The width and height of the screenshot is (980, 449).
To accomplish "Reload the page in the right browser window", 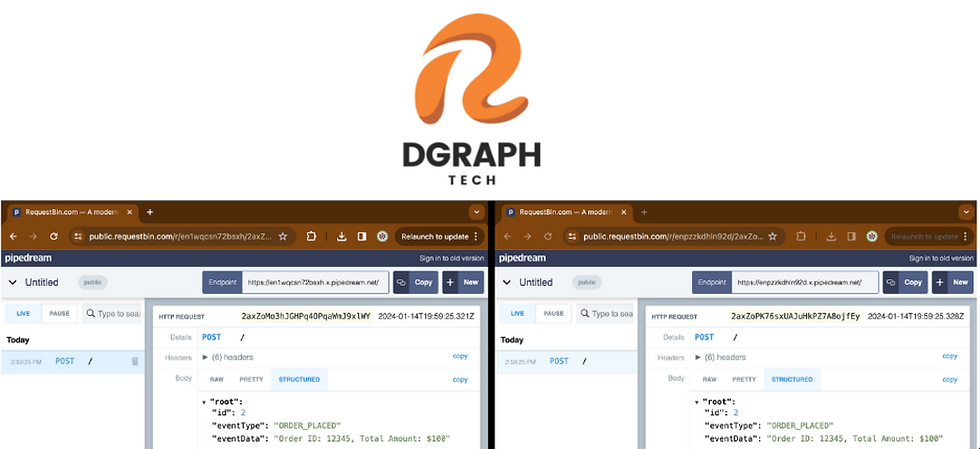I will (x=548, y=236).
